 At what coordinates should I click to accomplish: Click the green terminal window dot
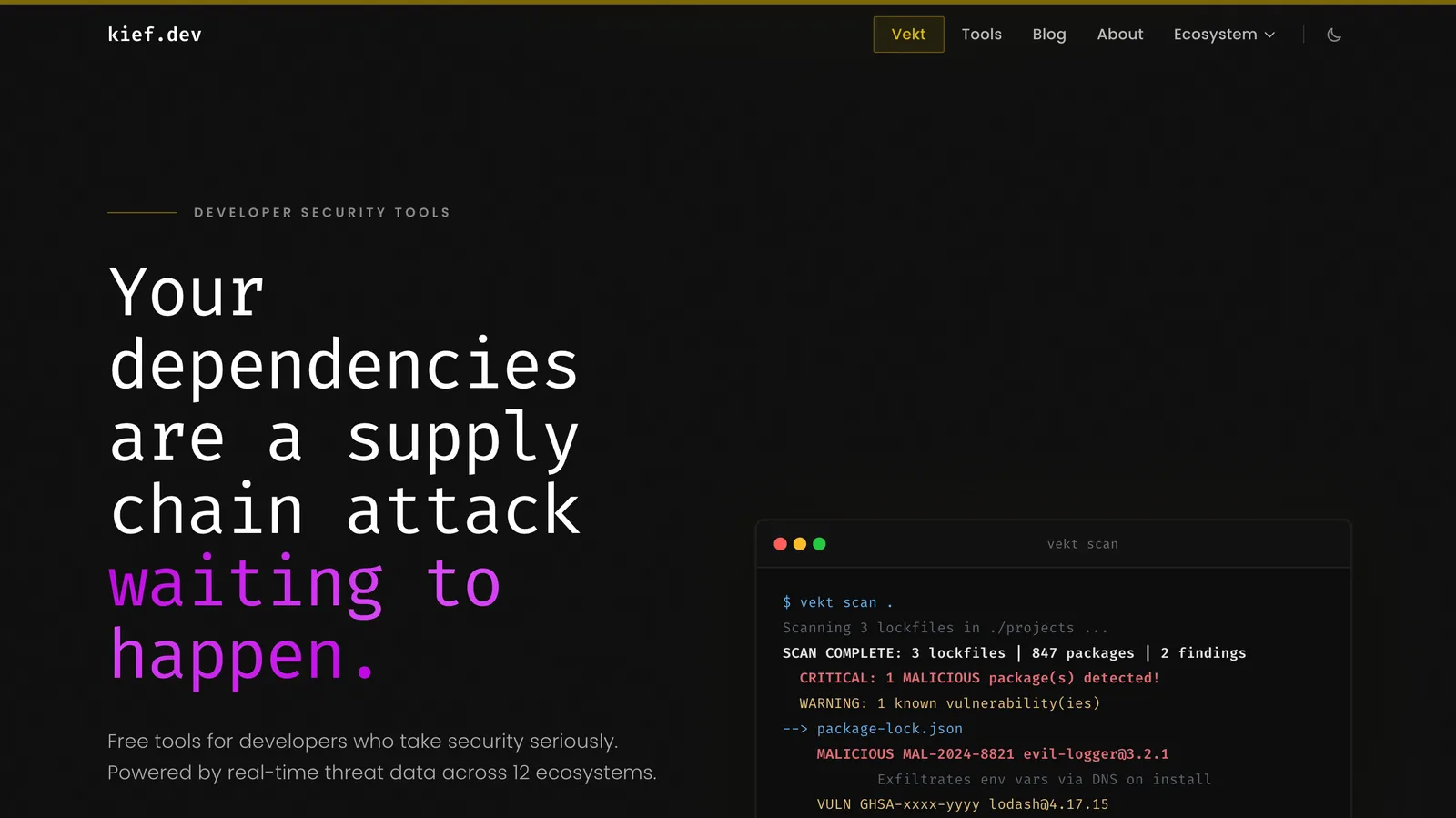(x=819, y=544)
